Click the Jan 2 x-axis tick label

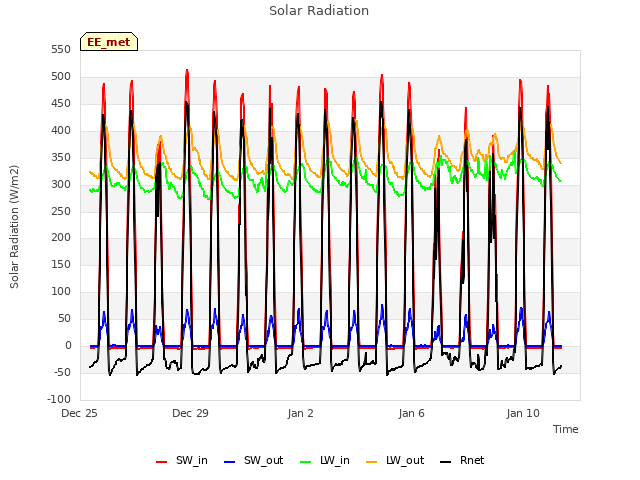point(301,413)
